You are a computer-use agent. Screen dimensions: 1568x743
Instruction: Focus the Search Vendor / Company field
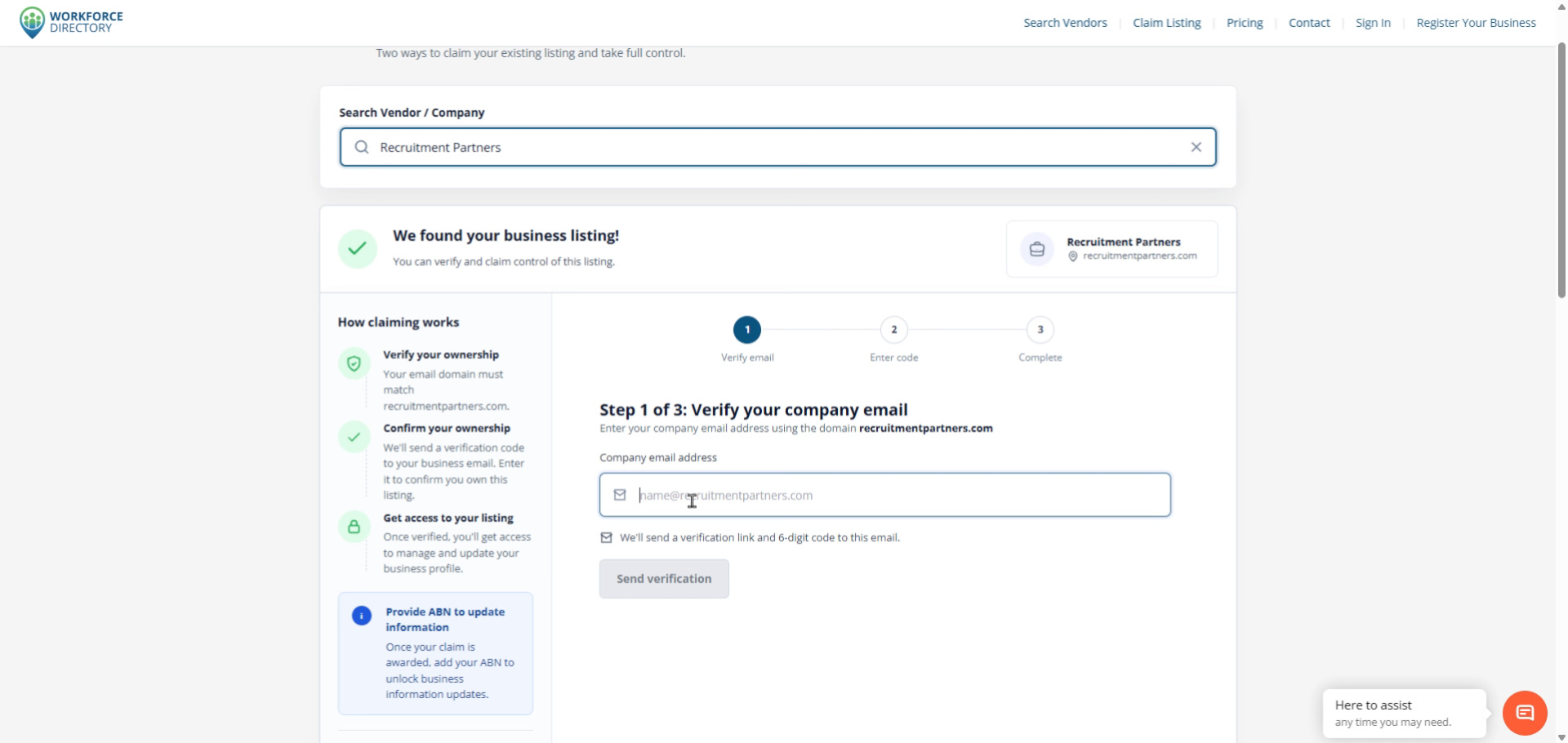point(778,147)
